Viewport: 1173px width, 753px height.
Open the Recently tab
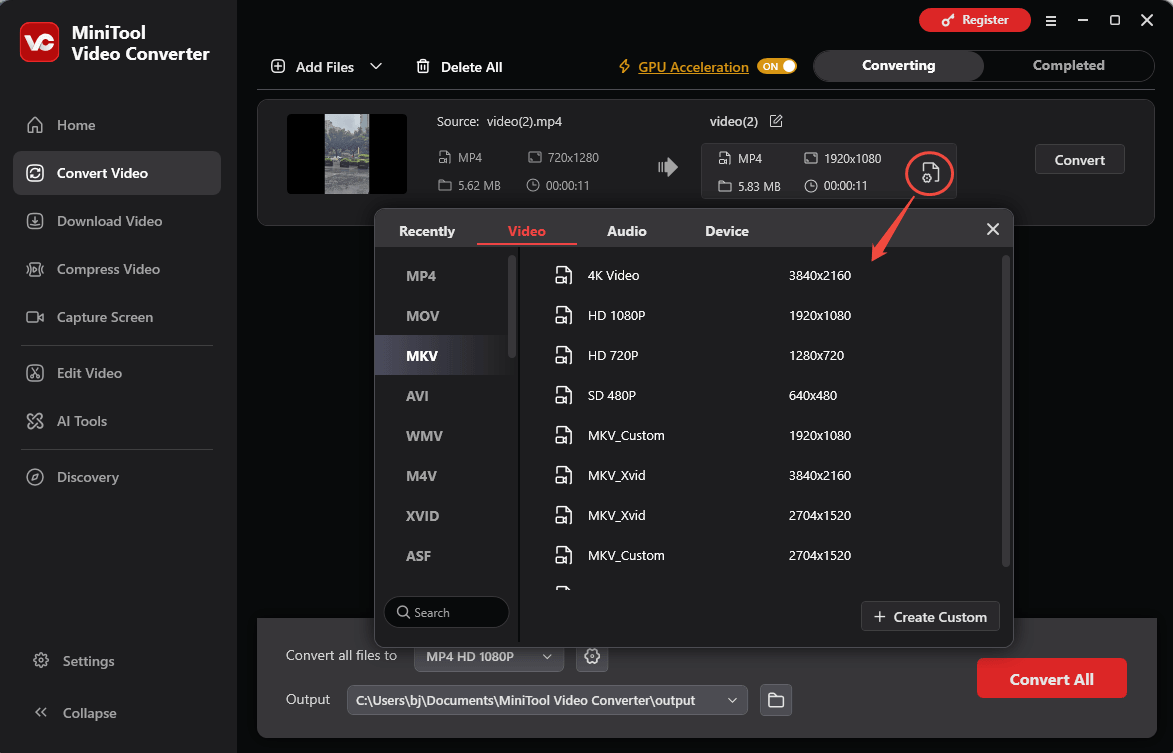click(x=426, y=231)
